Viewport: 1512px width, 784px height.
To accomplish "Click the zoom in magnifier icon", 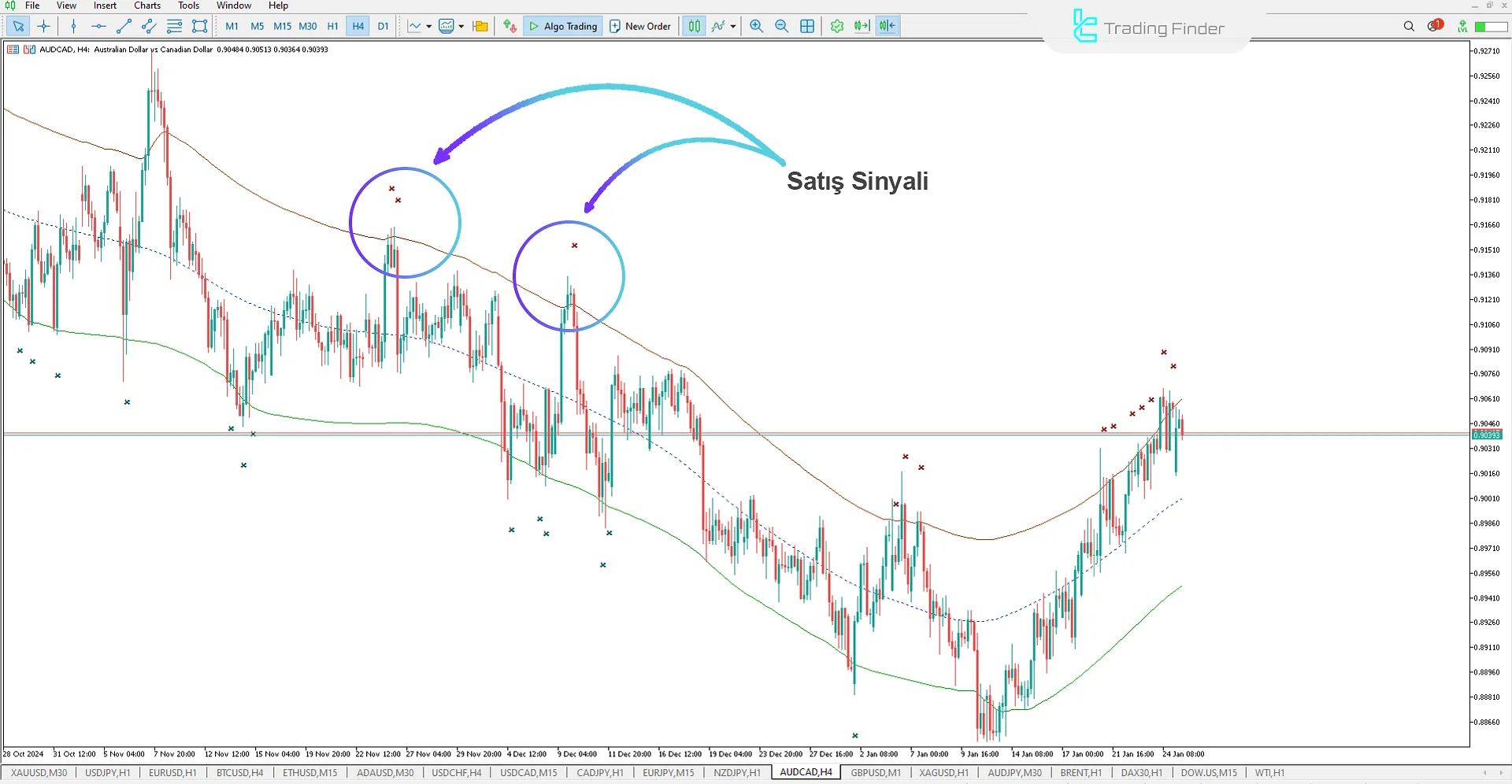I will click(x=756, y=26).
